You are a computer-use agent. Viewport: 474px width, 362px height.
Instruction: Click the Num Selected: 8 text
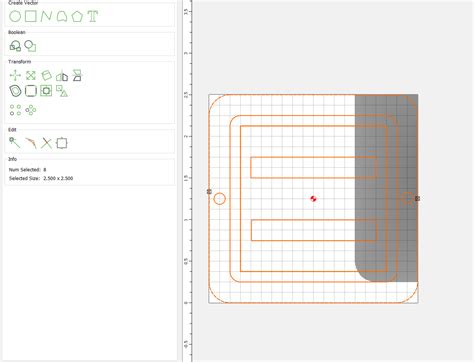(x=28, y=170)
